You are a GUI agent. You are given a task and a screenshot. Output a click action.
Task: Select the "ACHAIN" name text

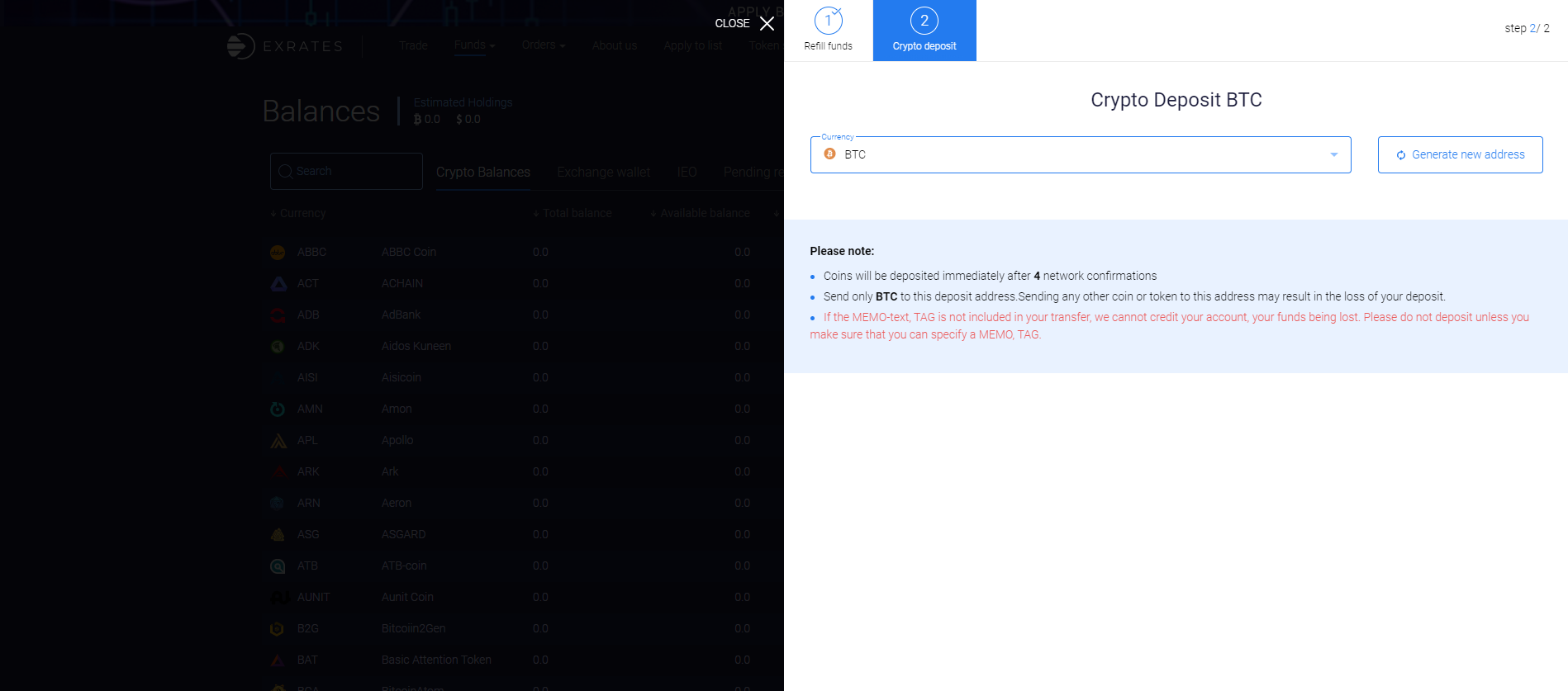[402, 283]
